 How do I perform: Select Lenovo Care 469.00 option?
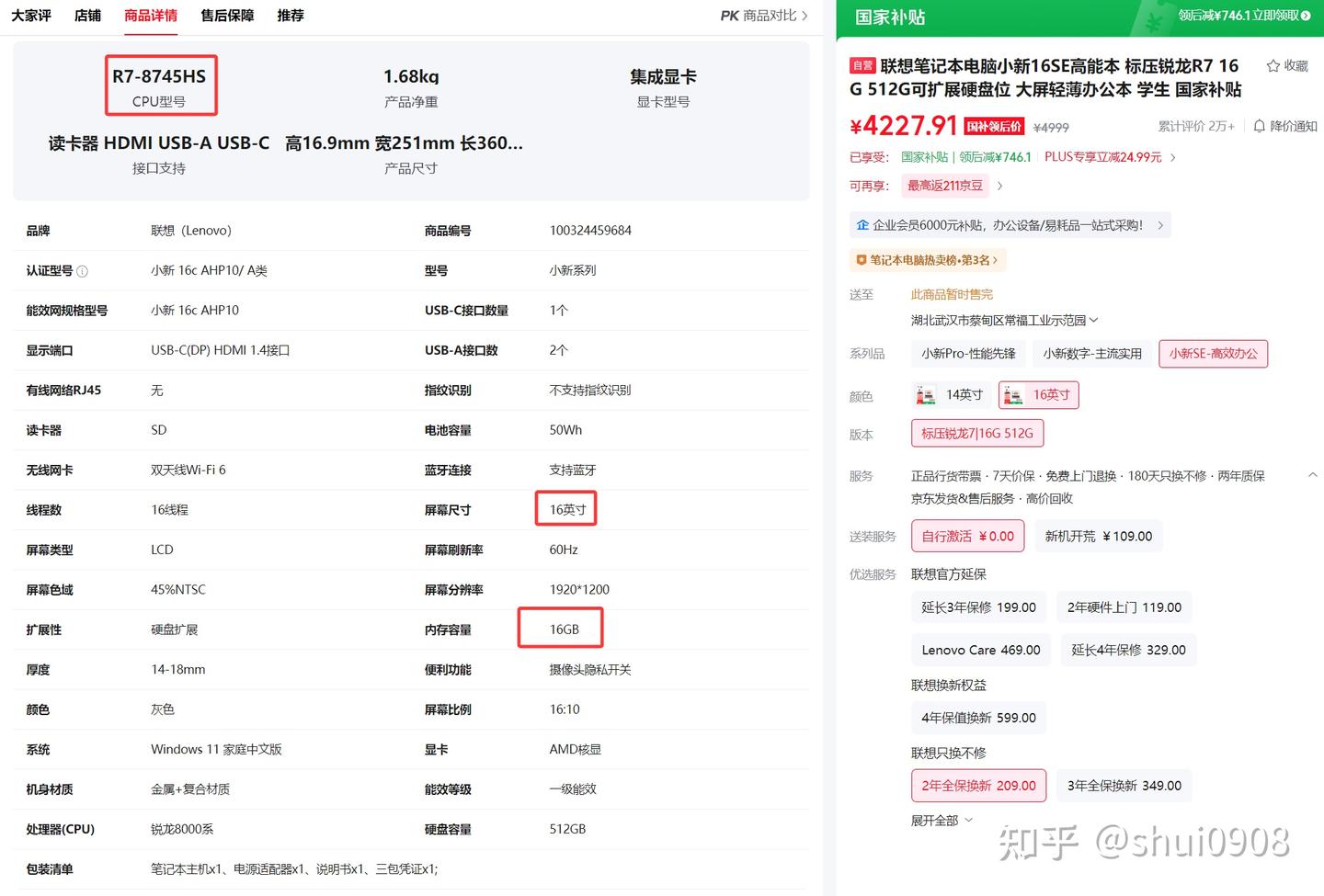(x=981, y=650)
